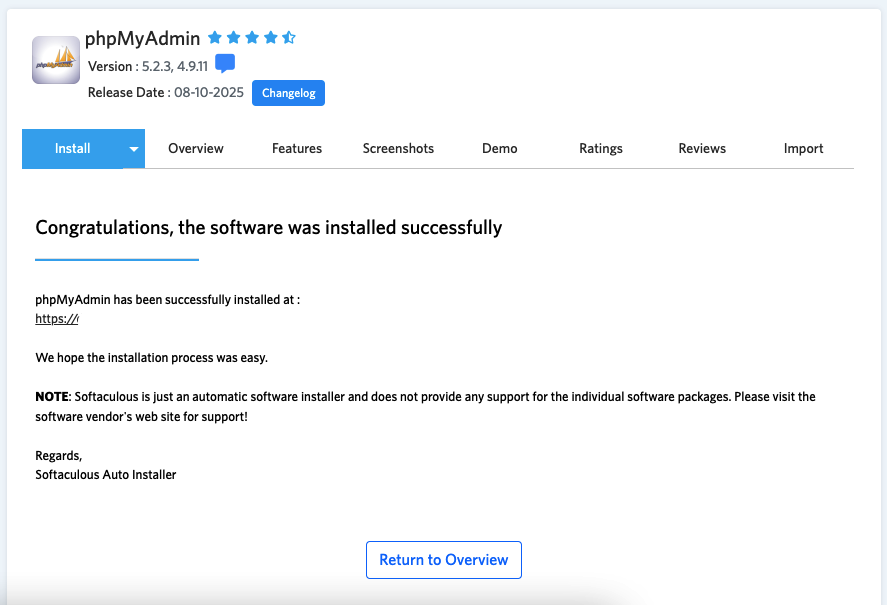Click Return to Overview button
The image size is (887, 605).
coord(444,560)
